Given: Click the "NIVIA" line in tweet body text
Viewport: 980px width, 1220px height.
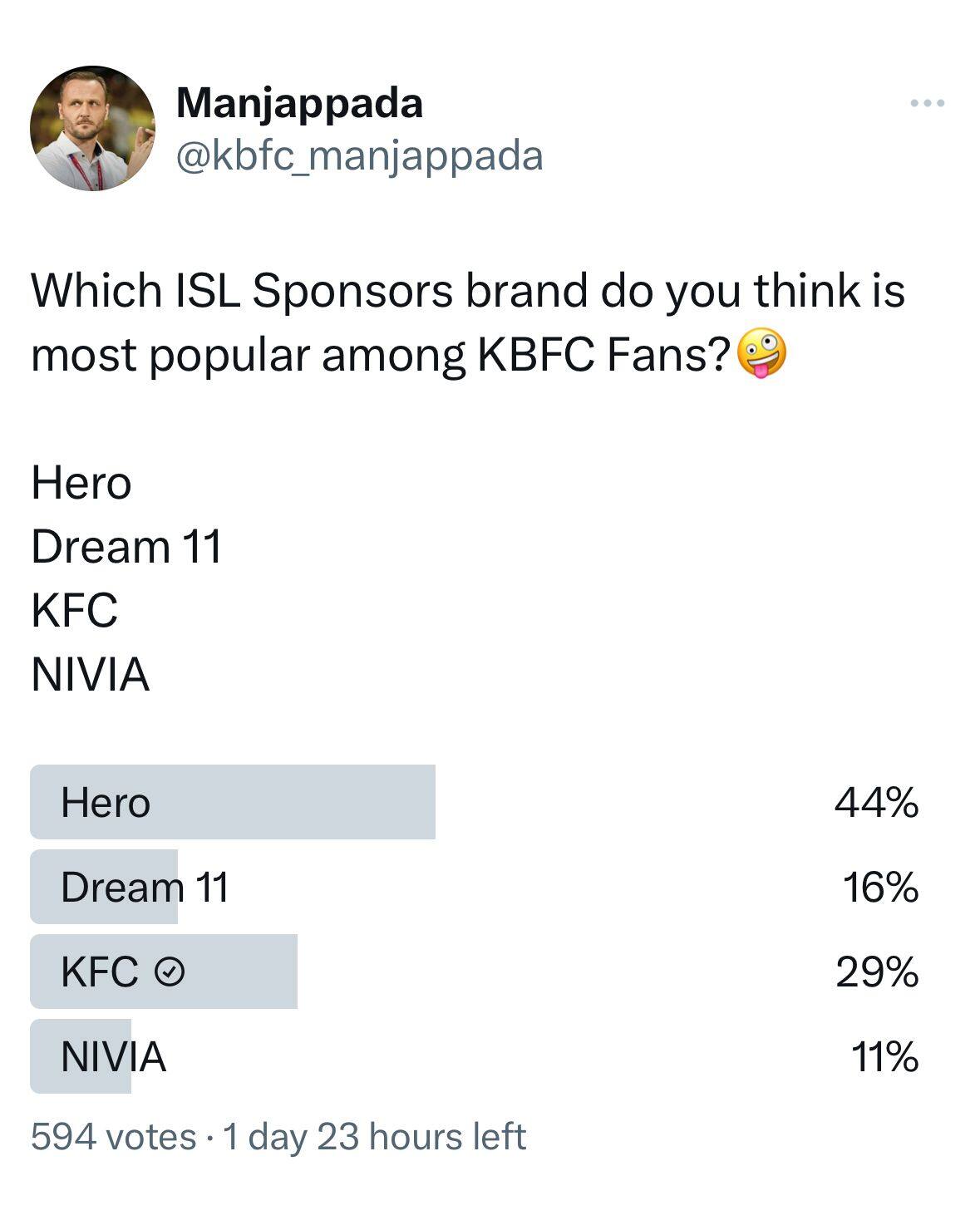Looking at the screenshot, I should [90, 674].
